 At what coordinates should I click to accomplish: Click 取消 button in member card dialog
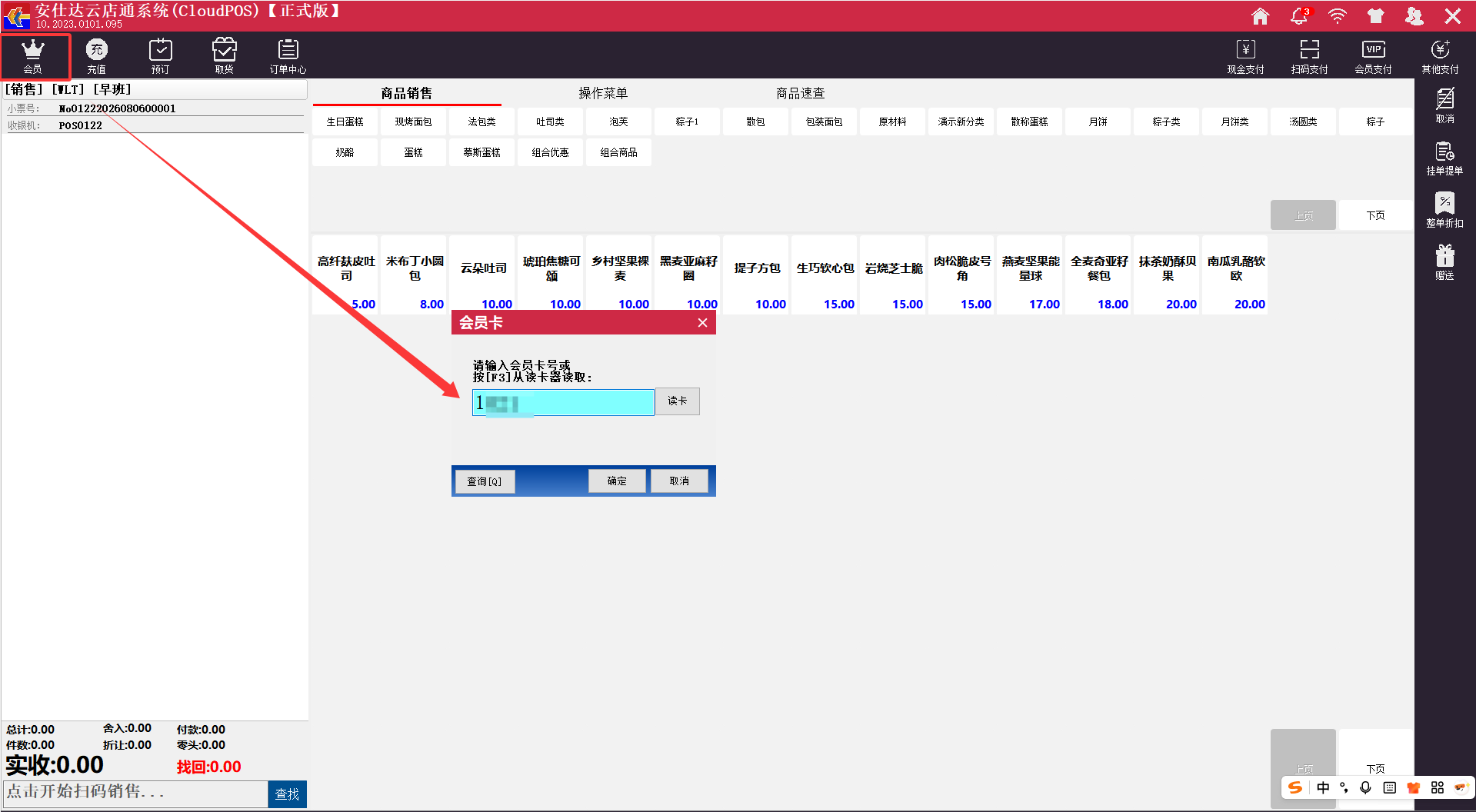[679, 481]
